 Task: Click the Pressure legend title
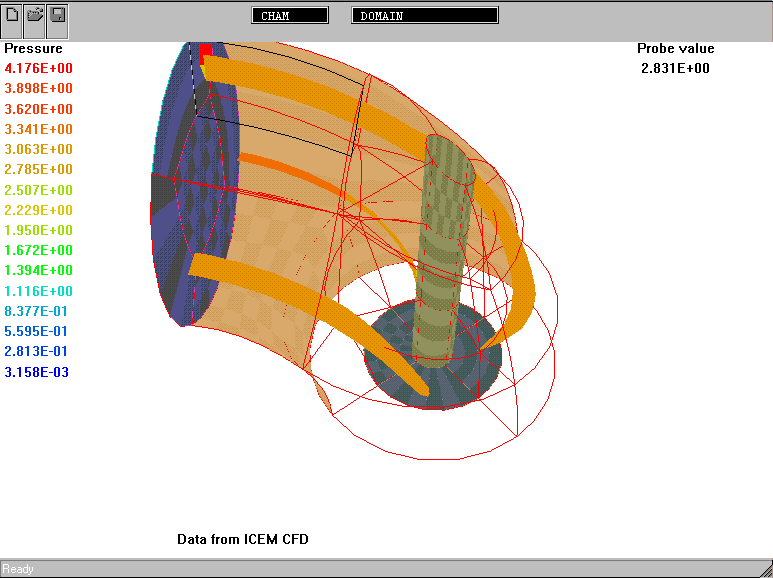[33, 48]
